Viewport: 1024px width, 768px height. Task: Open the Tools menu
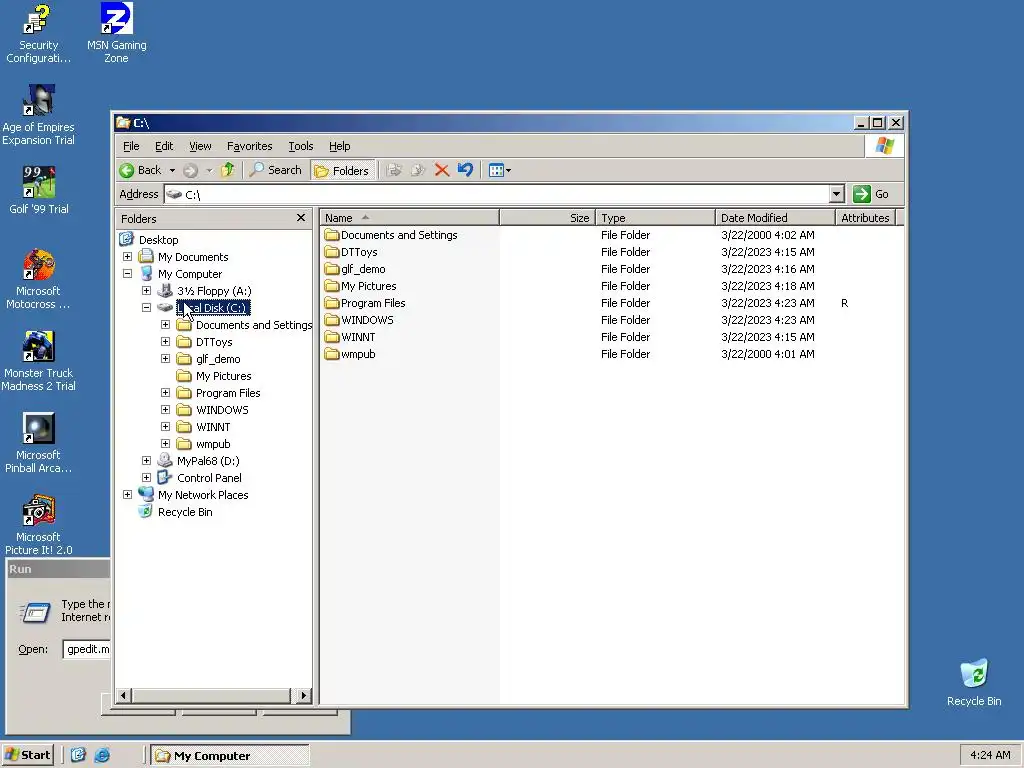pos(300,146)
